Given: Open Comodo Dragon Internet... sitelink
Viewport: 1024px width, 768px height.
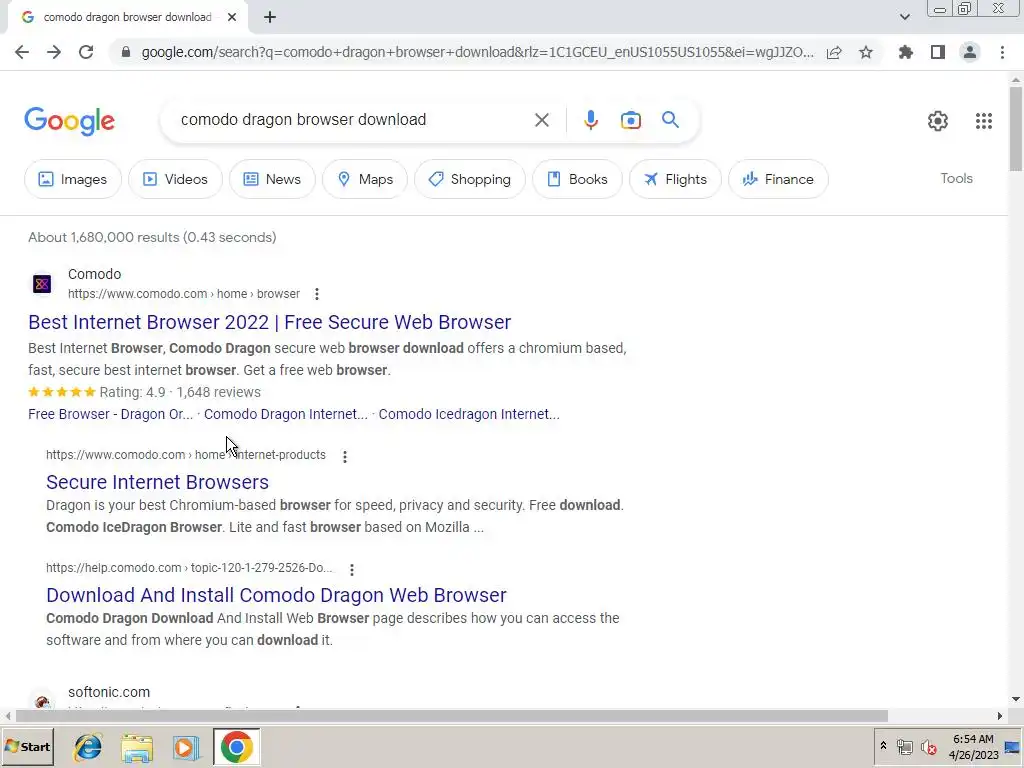Looking at the screenshot, I should coord(285,414).
